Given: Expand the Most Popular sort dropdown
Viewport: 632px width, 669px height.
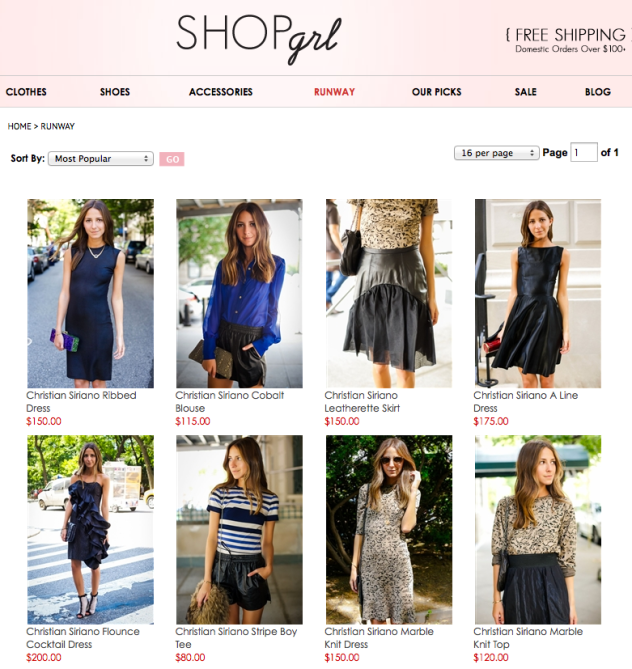Looking at the screenshot, I should point(101,159).
